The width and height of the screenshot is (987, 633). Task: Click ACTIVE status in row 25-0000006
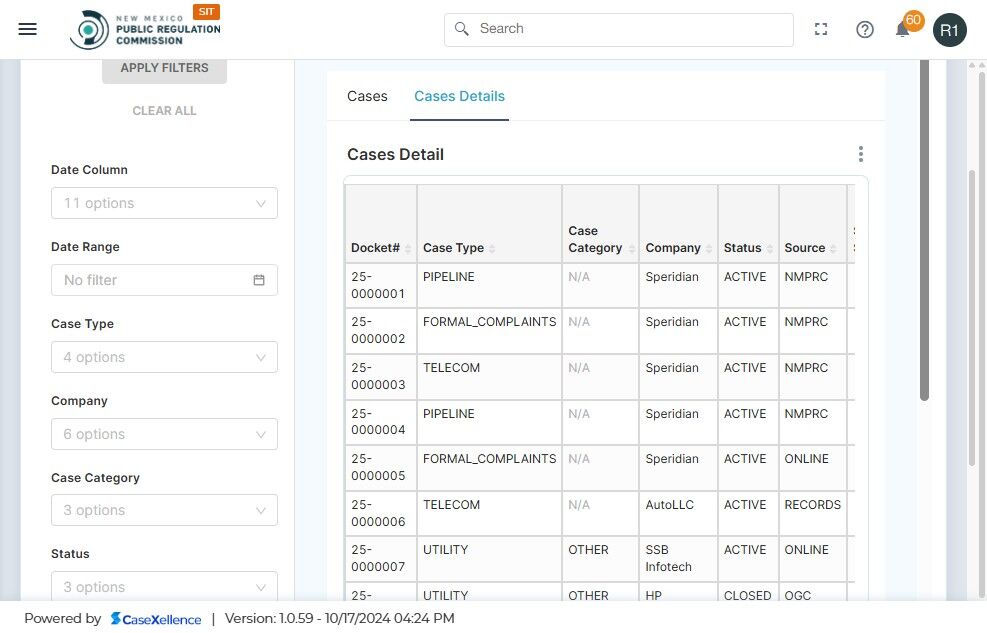click(745, 505)
